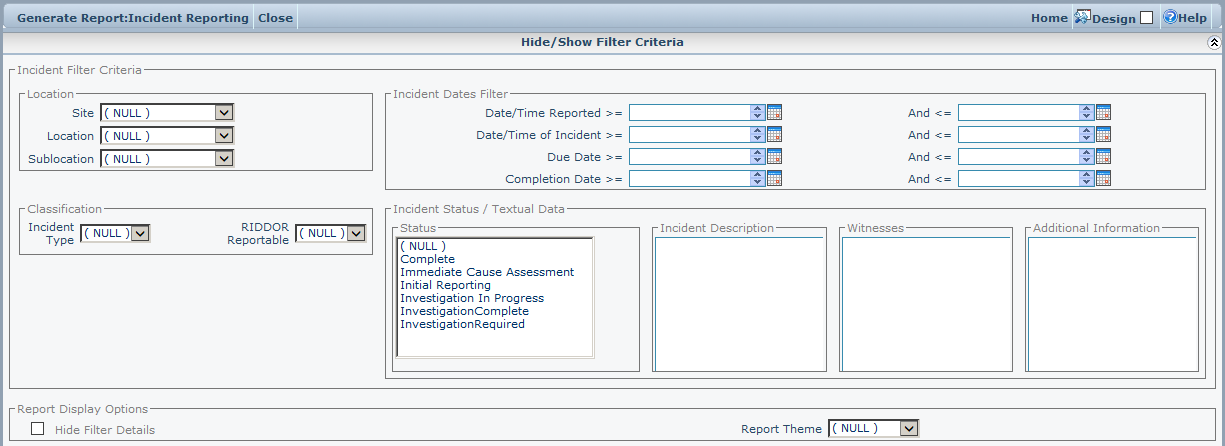Open calendar for Date/Time Reported start

pyautogui.click(x=774, y=113)
